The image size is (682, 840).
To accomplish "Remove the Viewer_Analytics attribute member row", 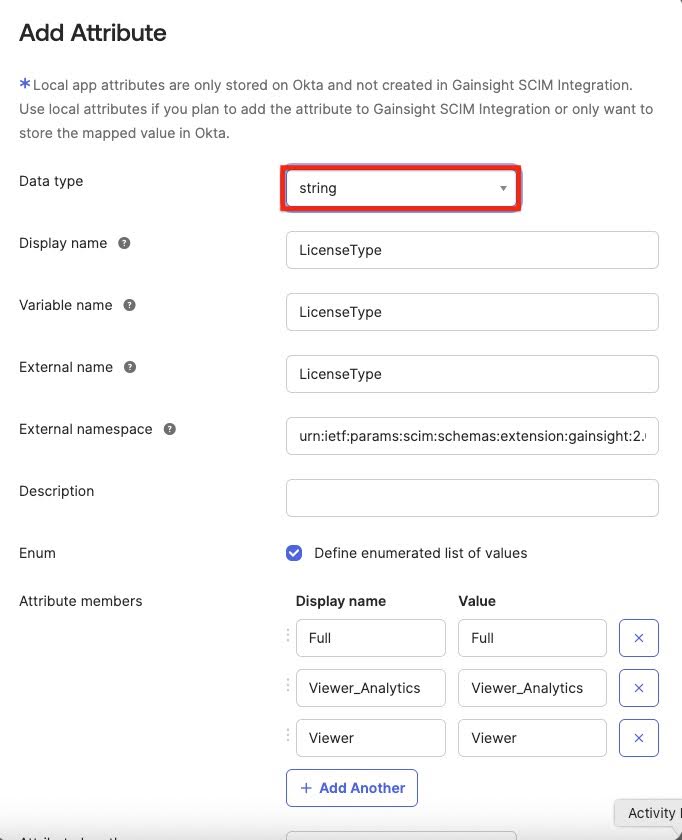I will (639, 688).
